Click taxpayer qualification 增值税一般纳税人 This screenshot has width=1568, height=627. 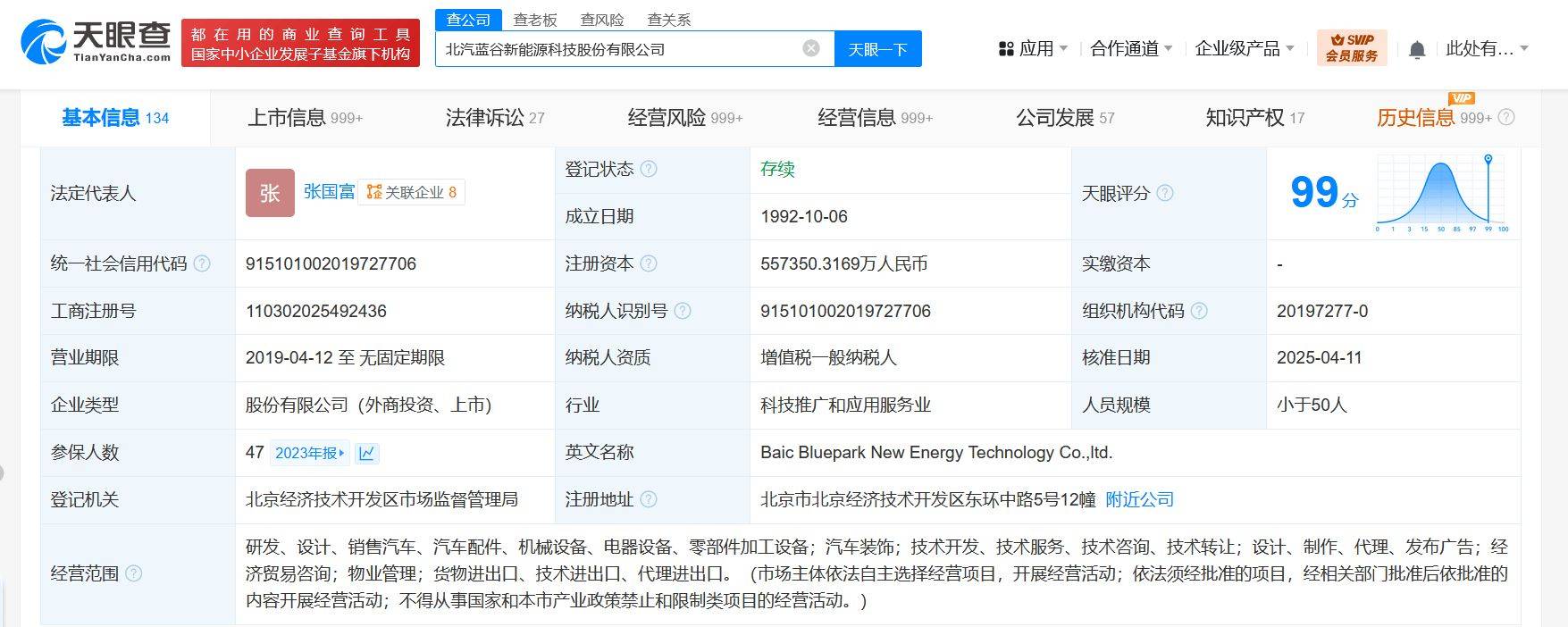[828, 358]
